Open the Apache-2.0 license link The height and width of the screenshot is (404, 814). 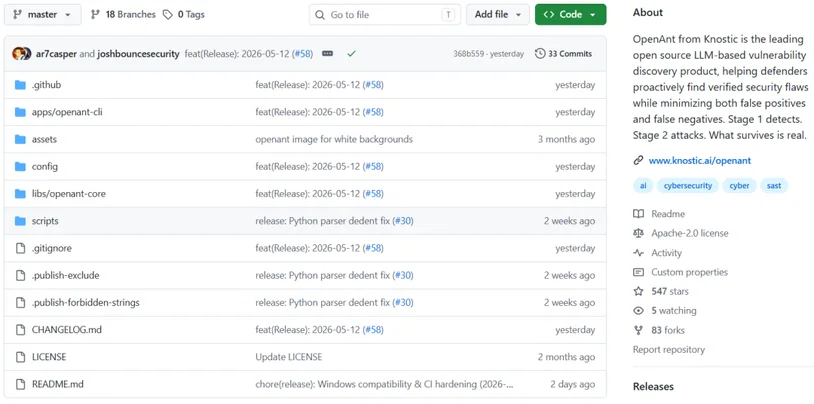(x=690, y=234)
